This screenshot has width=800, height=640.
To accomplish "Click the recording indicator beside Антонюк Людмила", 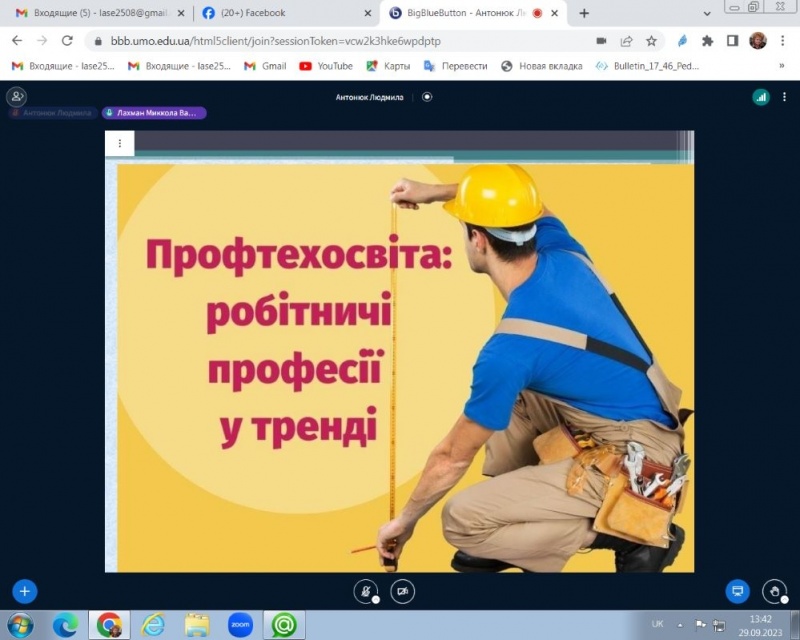I will (x=427, y=97).
